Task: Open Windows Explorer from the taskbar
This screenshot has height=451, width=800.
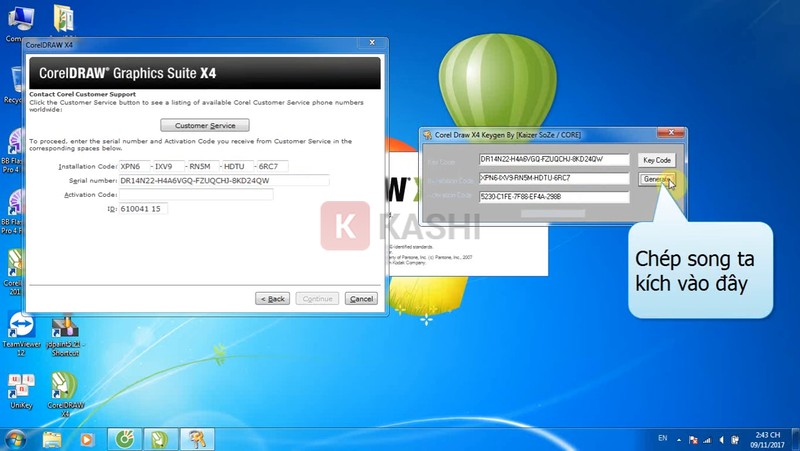Action: tap(52, 439)
